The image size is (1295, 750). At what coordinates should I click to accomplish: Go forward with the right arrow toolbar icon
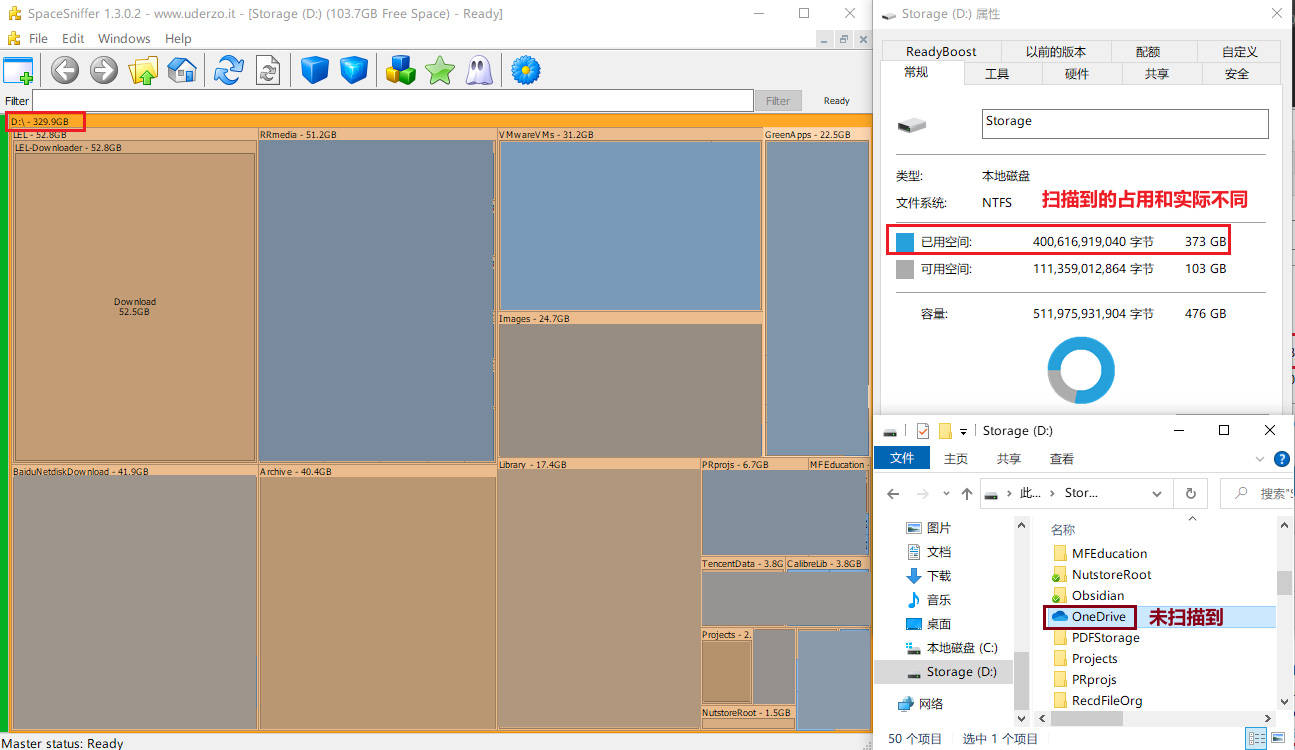click(x=104, y=70)
